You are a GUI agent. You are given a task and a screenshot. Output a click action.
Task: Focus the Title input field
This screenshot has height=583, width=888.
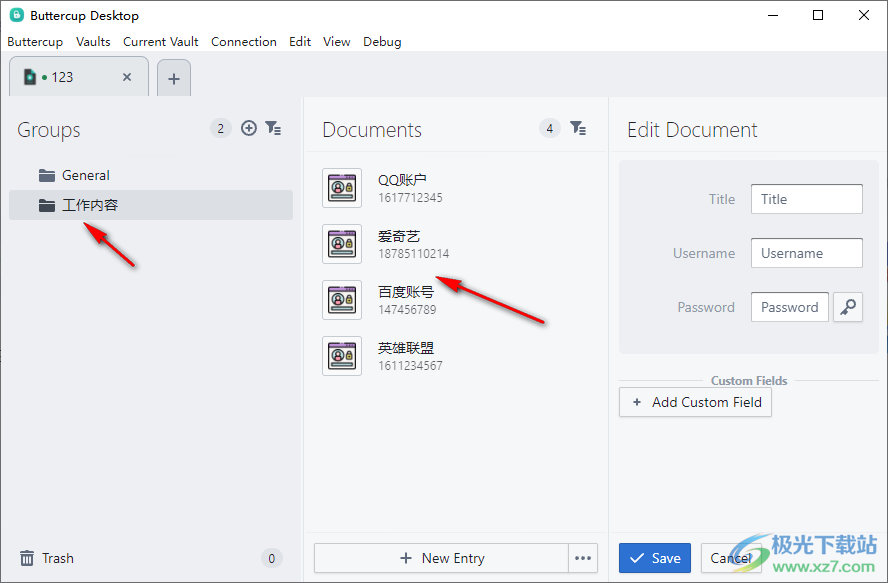[x=806, y=199]
